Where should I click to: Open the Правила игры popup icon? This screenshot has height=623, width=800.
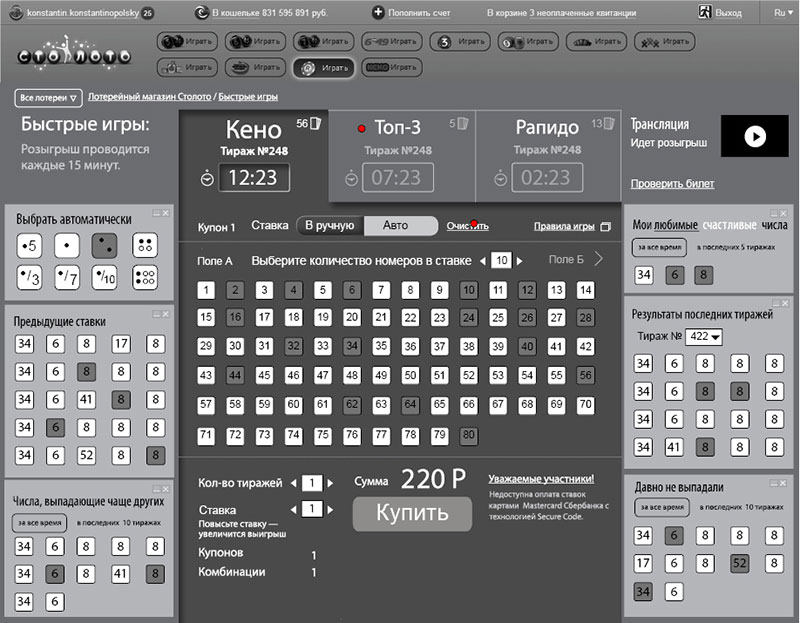tap(605, 227)
